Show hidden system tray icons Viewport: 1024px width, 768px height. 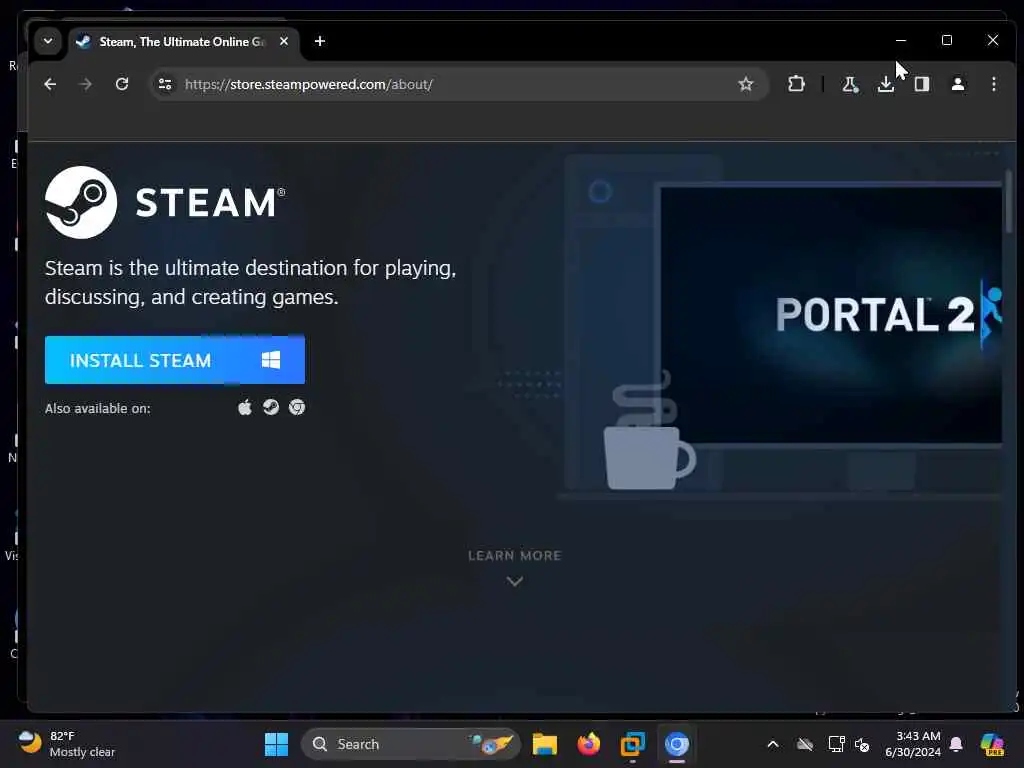click(x=773, y=744)
